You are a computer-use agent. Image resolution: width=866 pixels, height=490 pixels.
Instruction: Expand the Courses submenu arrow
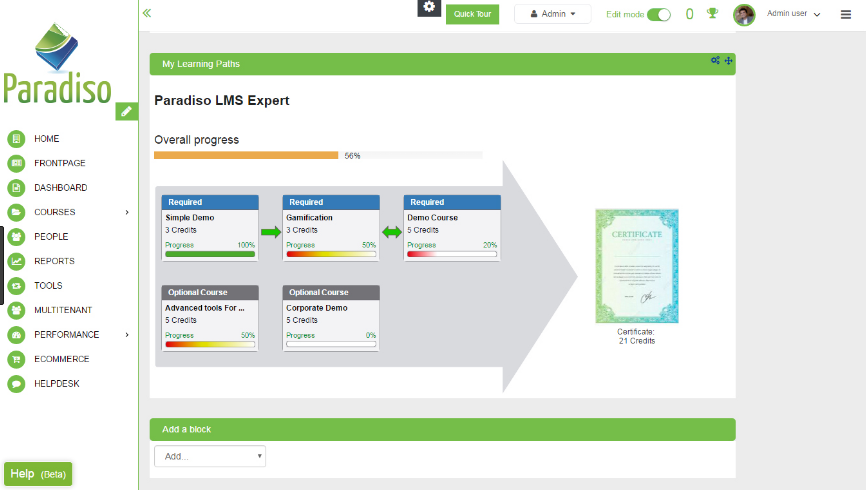127,212
